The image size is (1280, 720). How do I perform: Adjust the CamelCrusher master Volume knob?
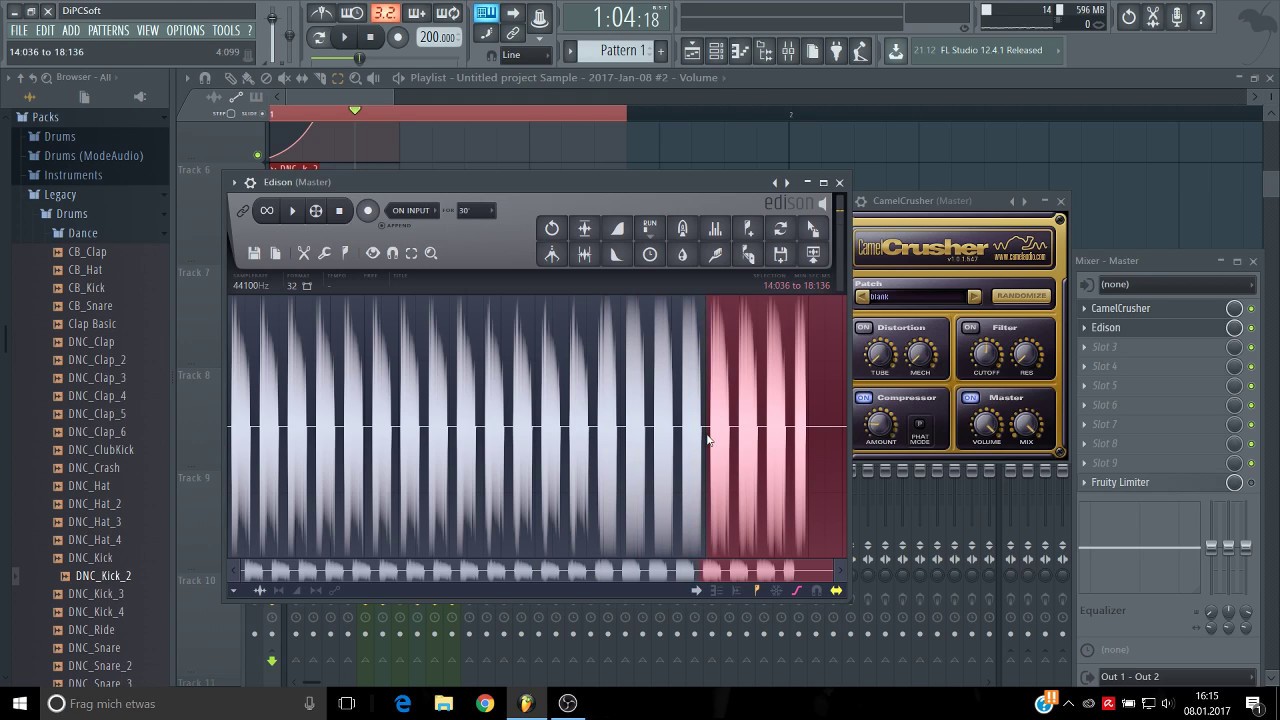point(986,423)
